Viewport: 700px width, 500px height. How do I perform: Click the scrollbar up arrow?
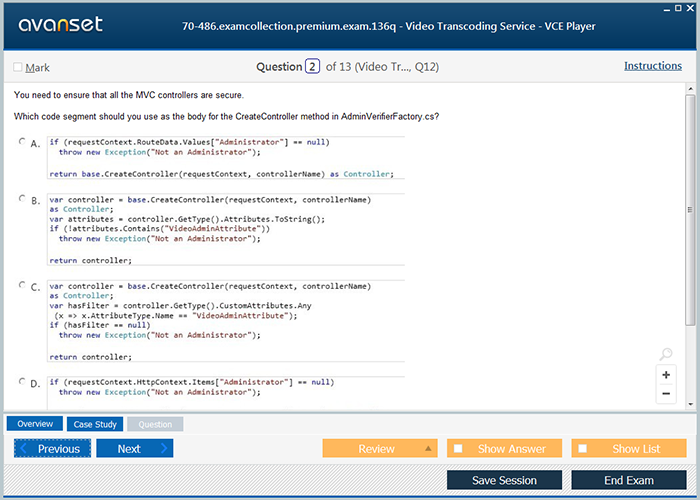tap(691, 89)
